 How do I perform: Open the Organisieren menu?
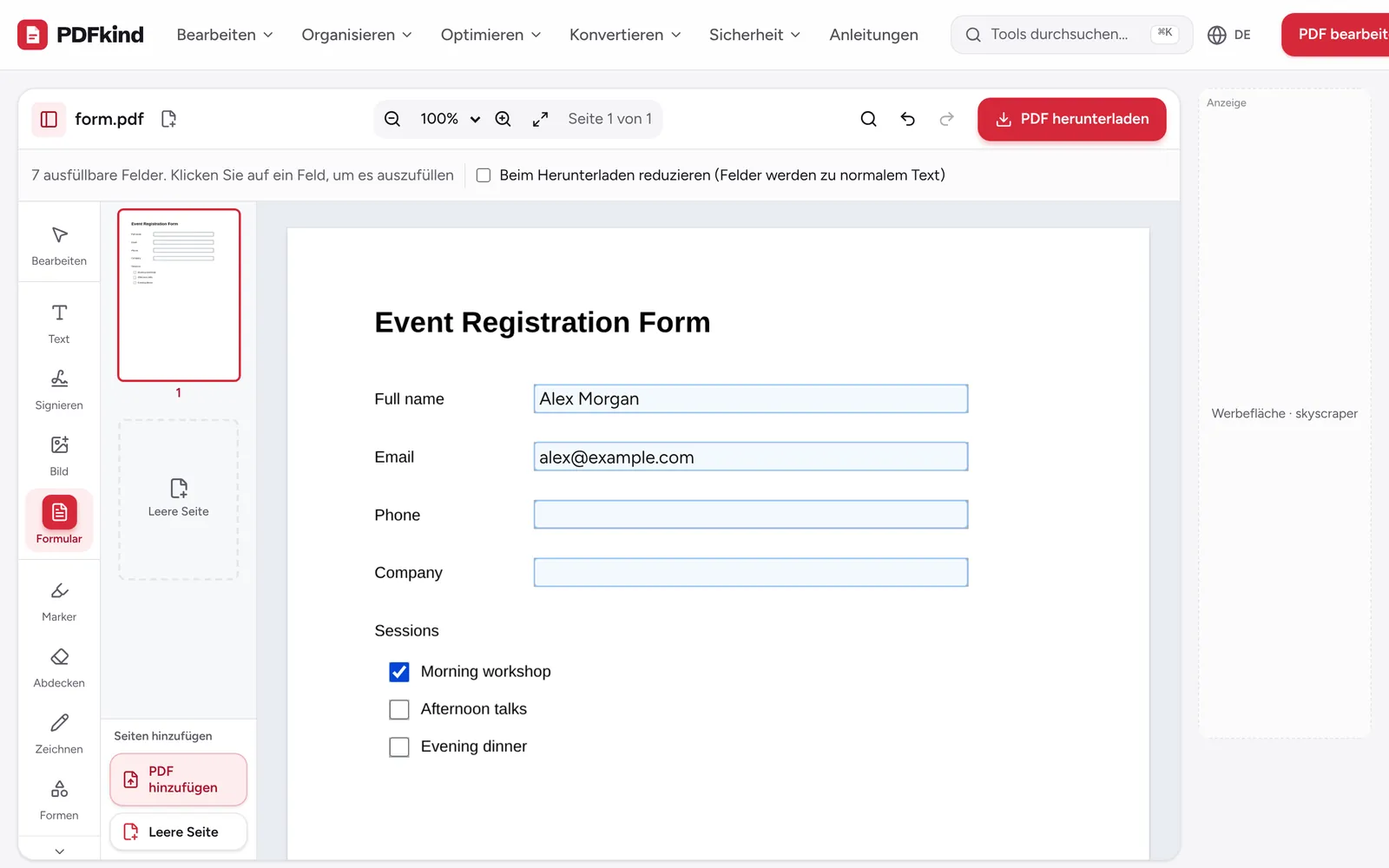[x=356, y=35]
